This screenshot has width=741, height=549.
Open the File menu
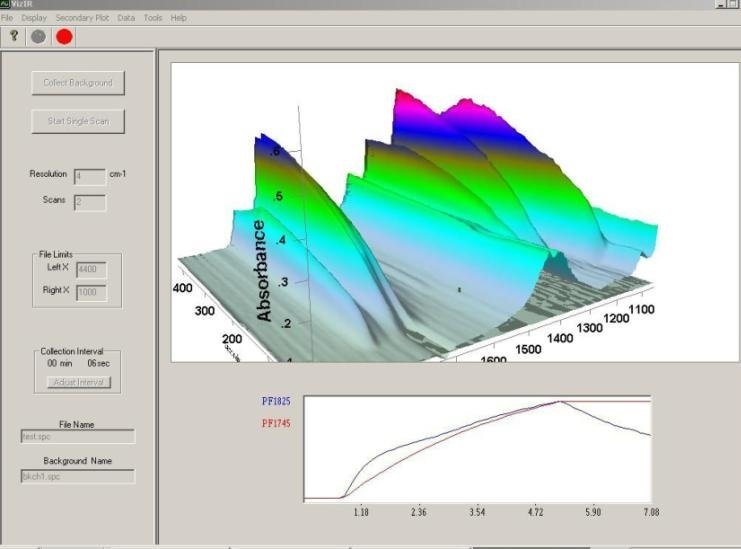[7, 18]
